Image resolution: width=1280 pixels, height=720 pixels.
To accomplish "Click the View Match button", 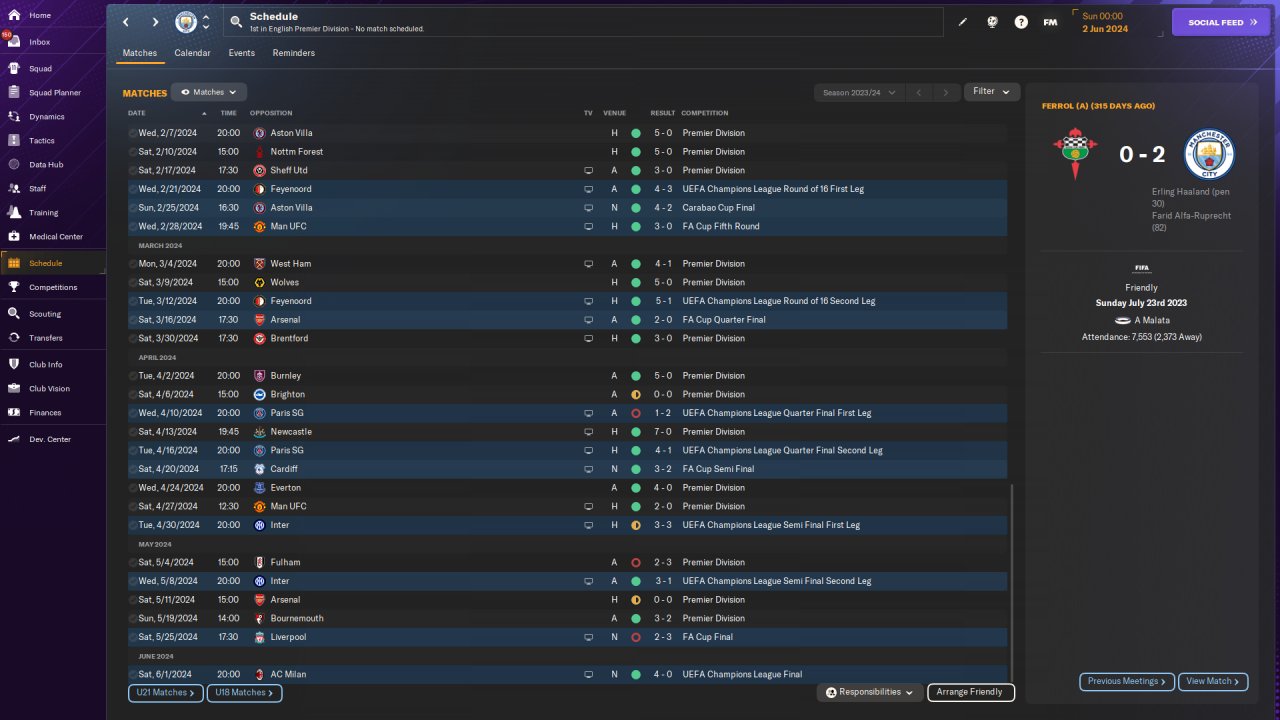I will [x=1213, y=681].
